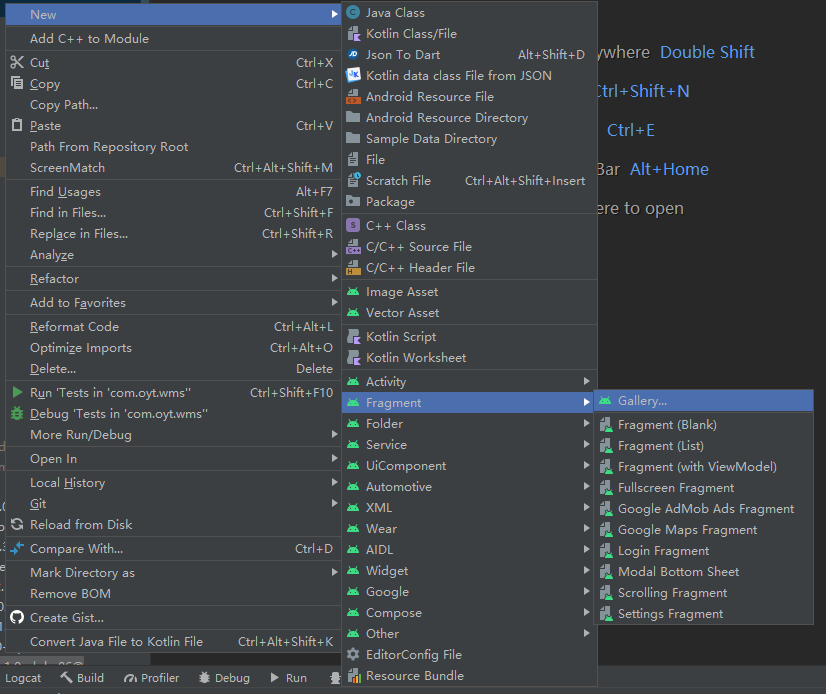The image size is (826, 694).
Task: Expand the Mark Directory as arrow
Action: (335, 572)
